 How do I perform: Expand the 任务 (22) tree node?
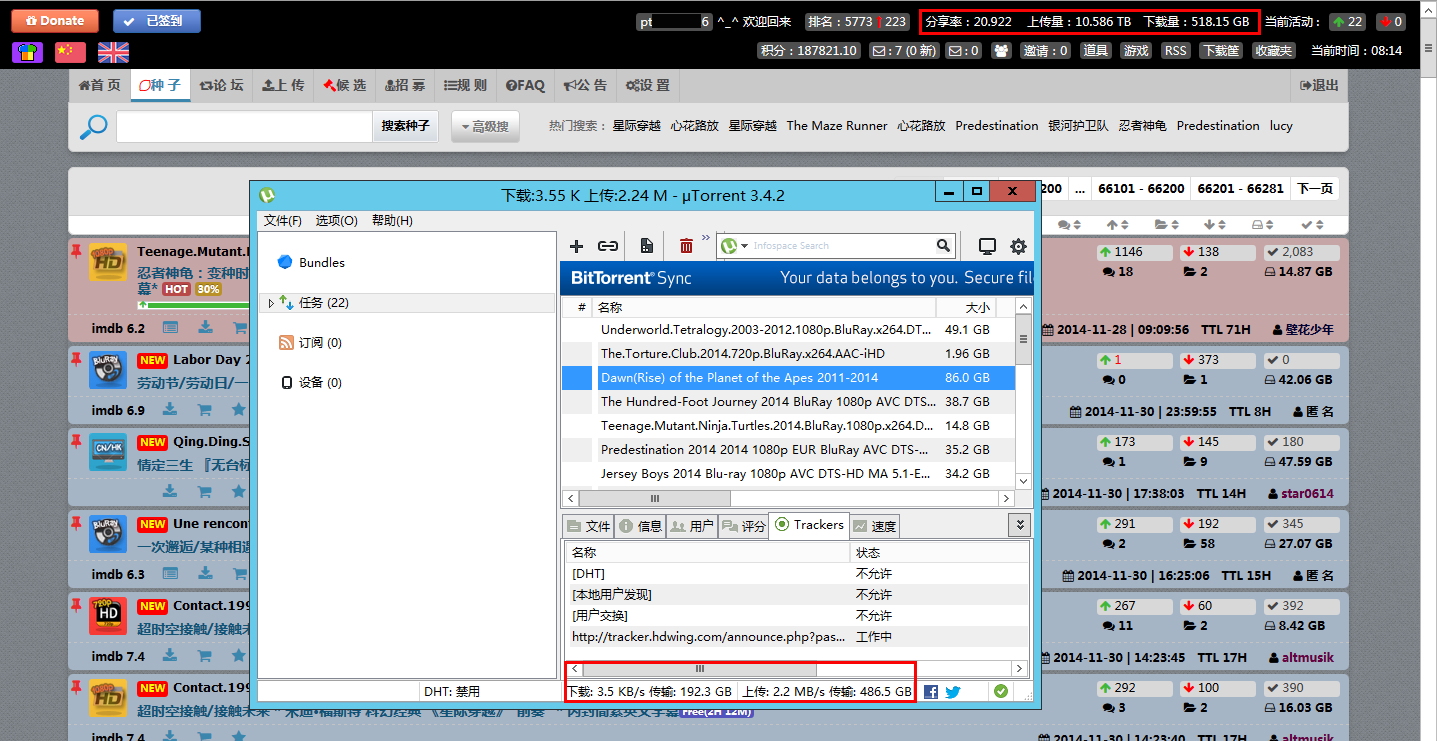coord(270,303)
